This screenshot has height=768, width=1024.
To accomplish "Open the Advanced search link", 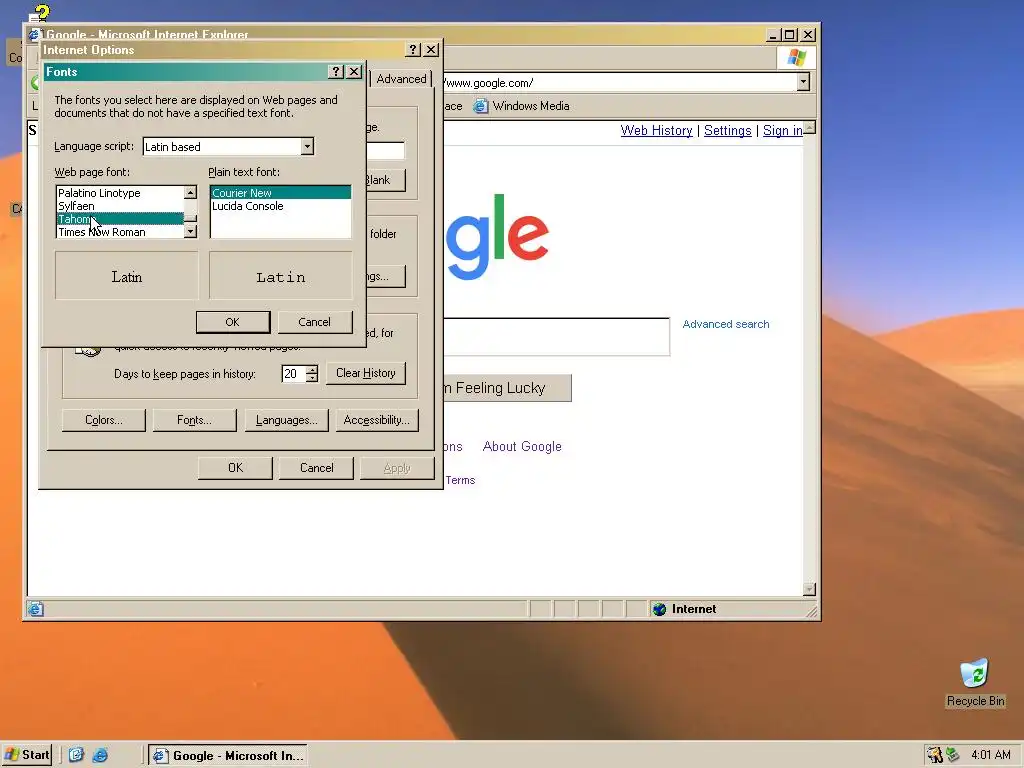I will (x=726, y=324).
